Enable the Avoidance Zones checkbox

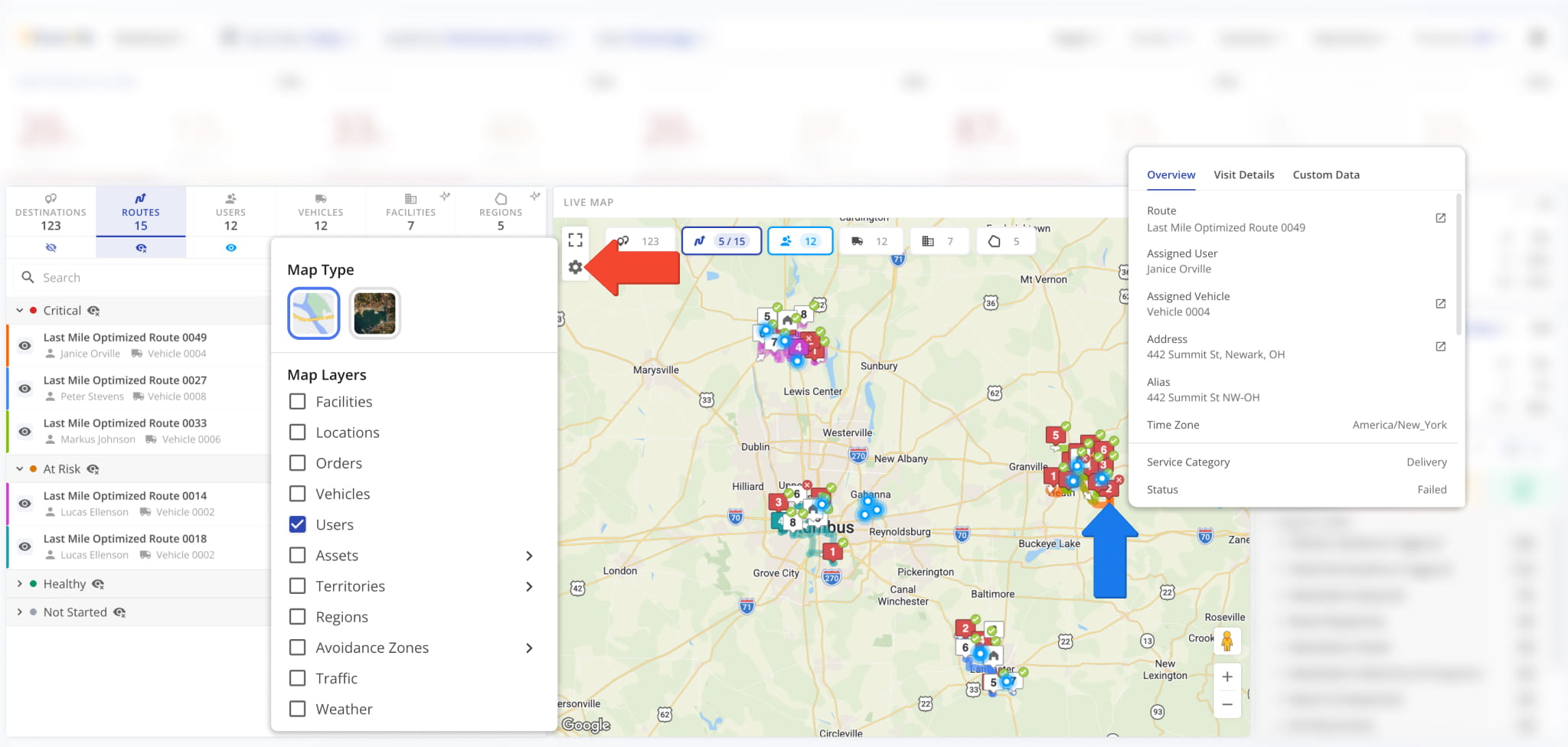[298, 648]
